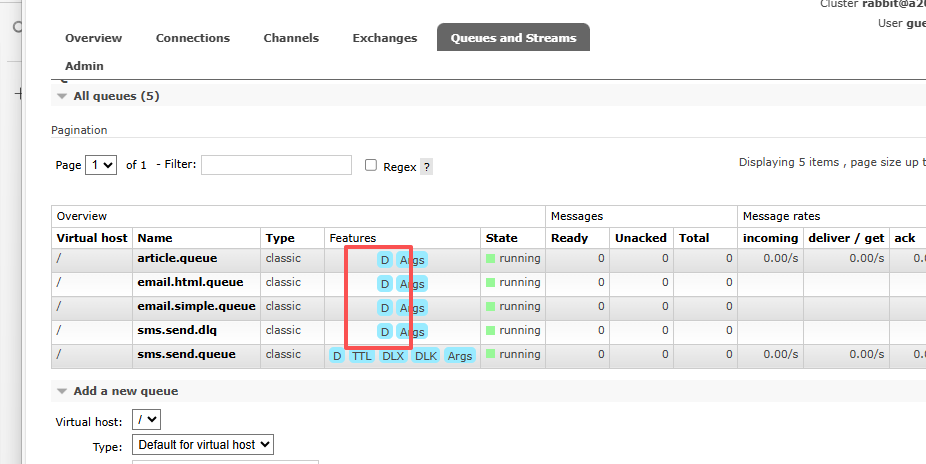
Task: Switch to the Exchanges tab
Action: tap(384, 38)
